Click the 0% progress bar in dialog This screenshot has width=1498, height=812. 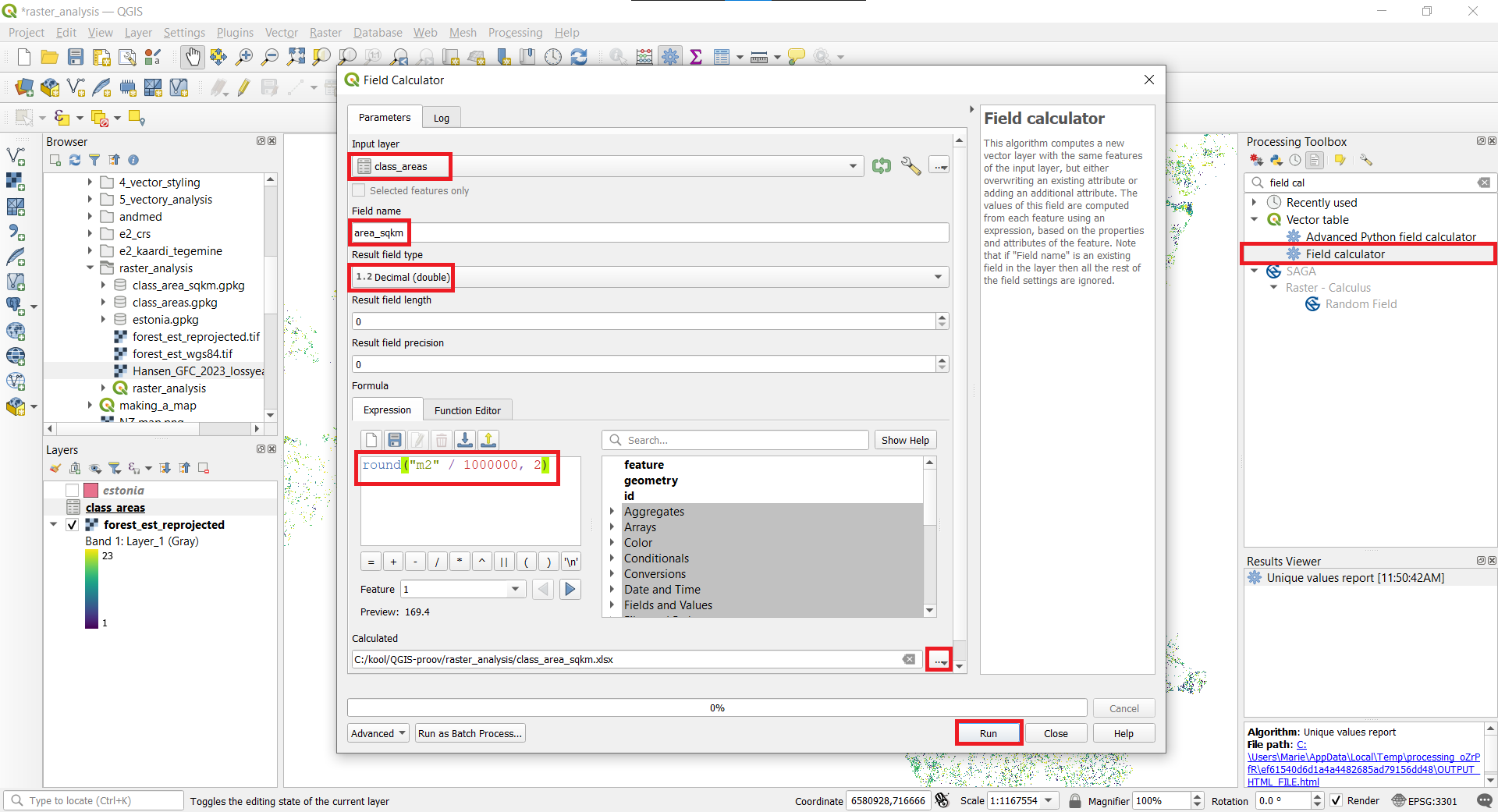717,707
